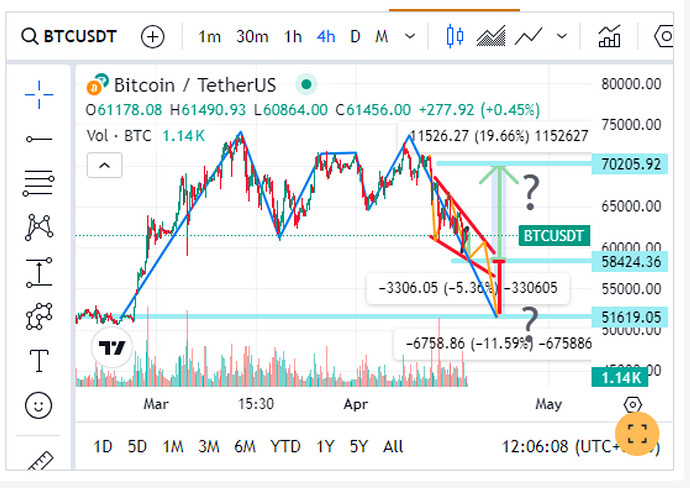
Task: Open candlestick chart style selector
Action: (x=455, y=37)
